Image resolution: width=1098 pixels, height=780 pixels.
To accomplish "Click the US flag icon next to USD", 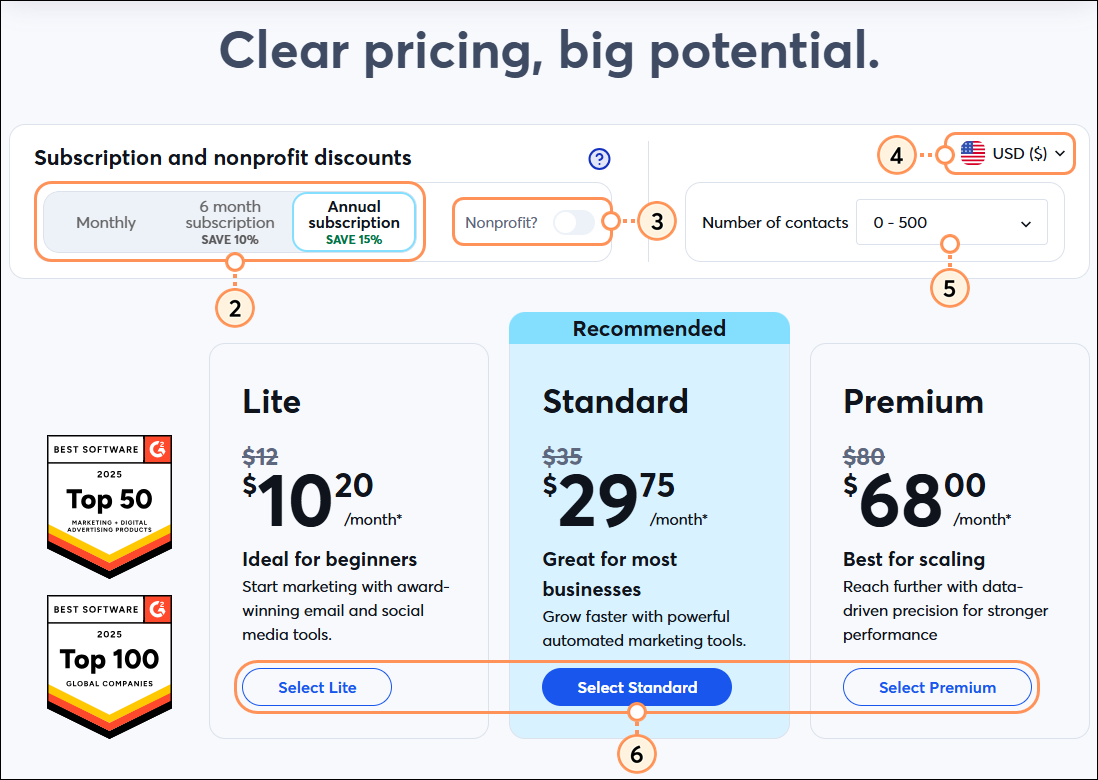I will [x=971, y=153].
